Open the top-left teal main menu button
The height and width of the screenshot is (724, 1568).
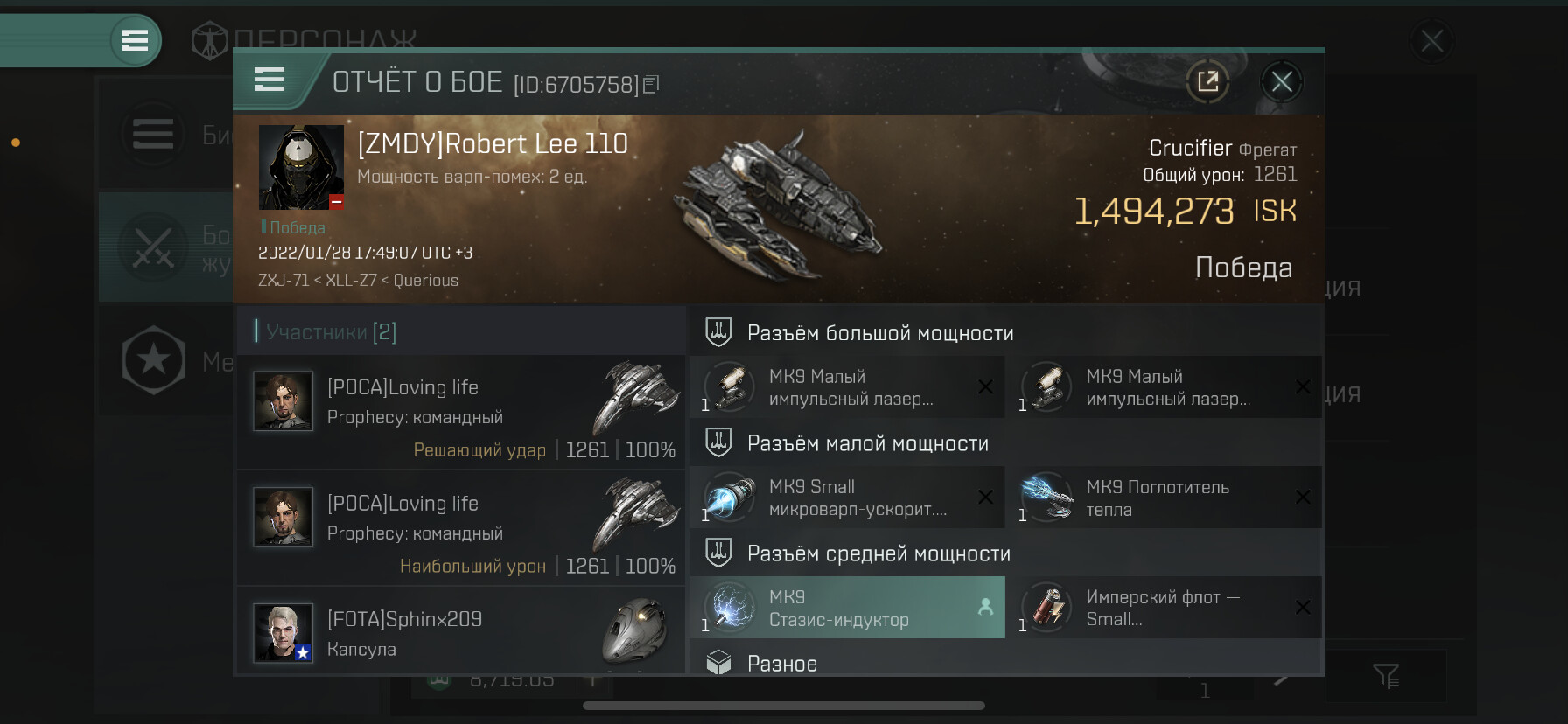[135, 40]
